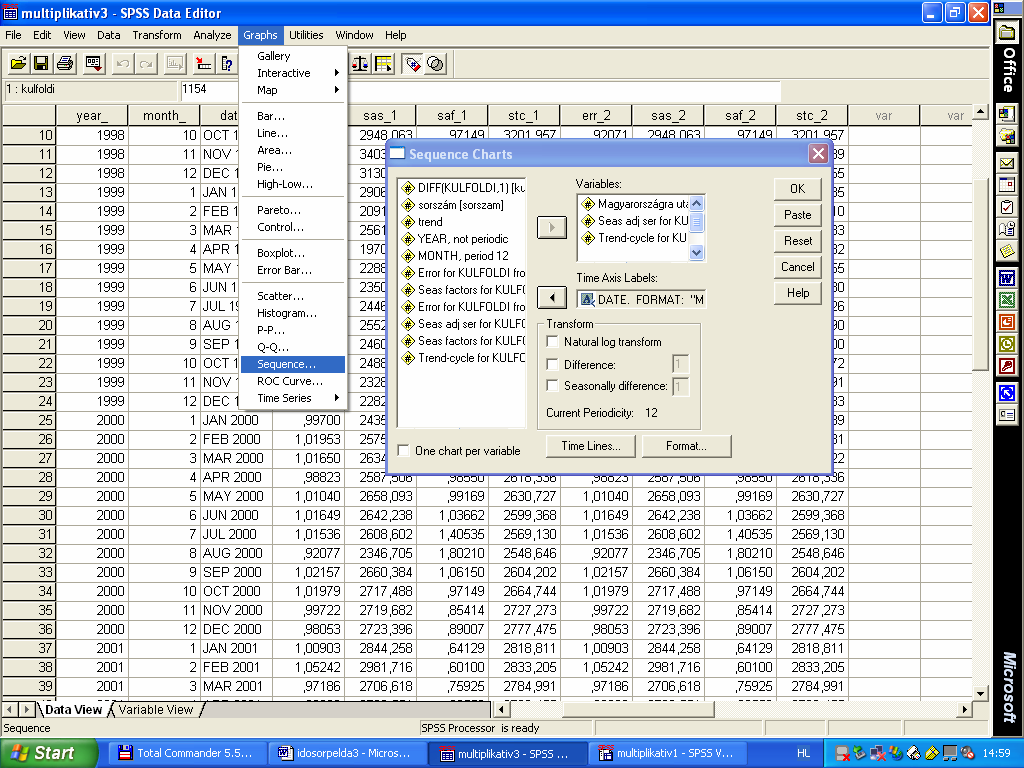1024x768 pixels.
Task: Click New Appointment calendar icon in Office bar
Action: pyautogui.click(x=1007, y=185)
